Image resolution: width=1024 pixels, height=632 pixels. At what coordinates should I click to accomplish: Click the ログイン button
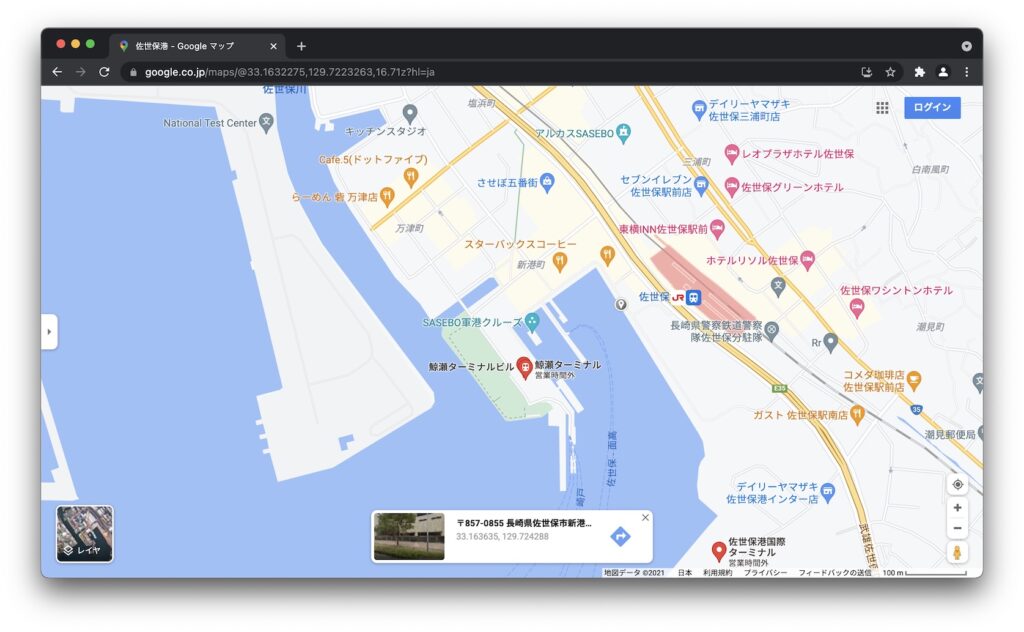[932, 107]
